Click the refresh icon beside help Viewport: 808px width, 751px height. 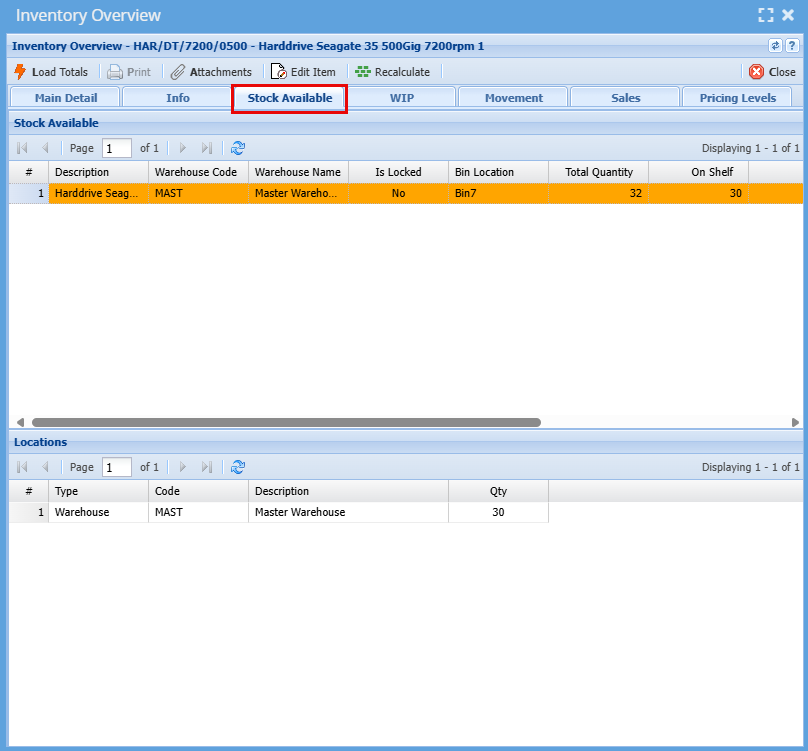click(x=775, y=46)
